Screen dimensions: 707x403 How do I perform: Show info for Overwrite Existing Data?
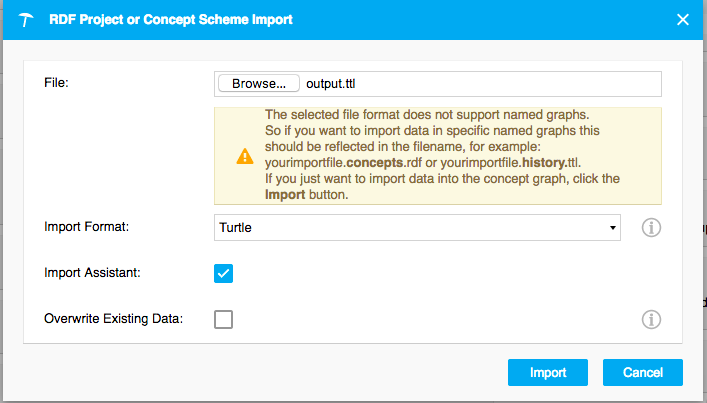coord(651,320)
